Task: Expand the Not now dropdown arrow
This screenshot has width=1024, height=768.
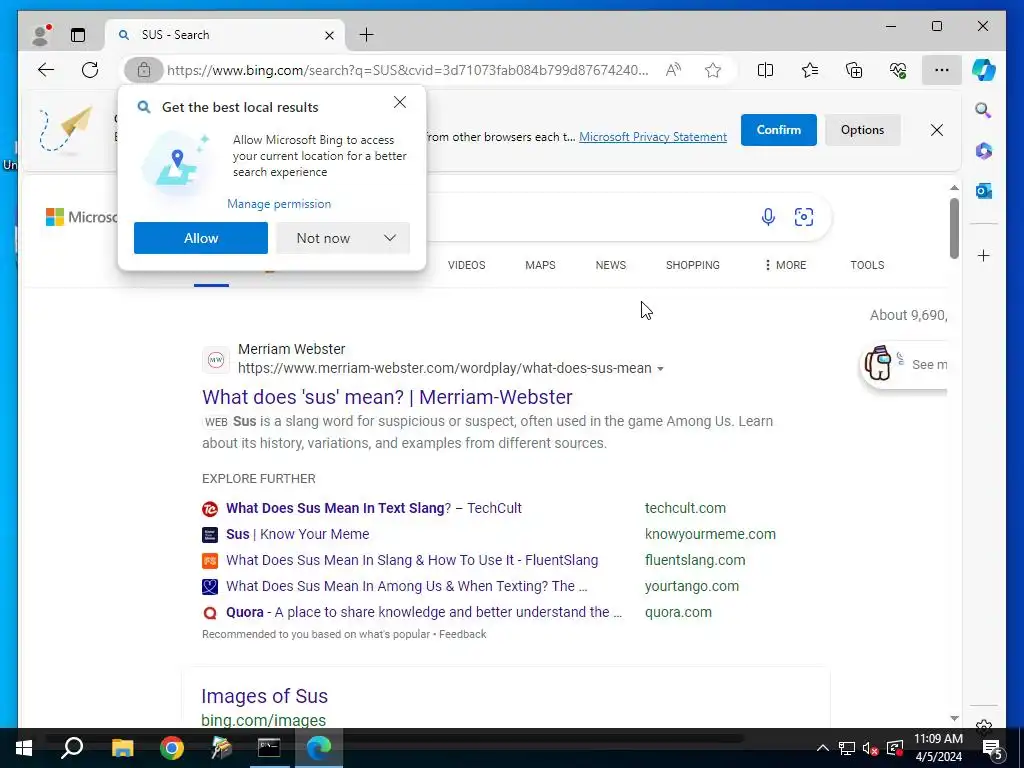Action: pyautogui.click(x=390, y=238)
